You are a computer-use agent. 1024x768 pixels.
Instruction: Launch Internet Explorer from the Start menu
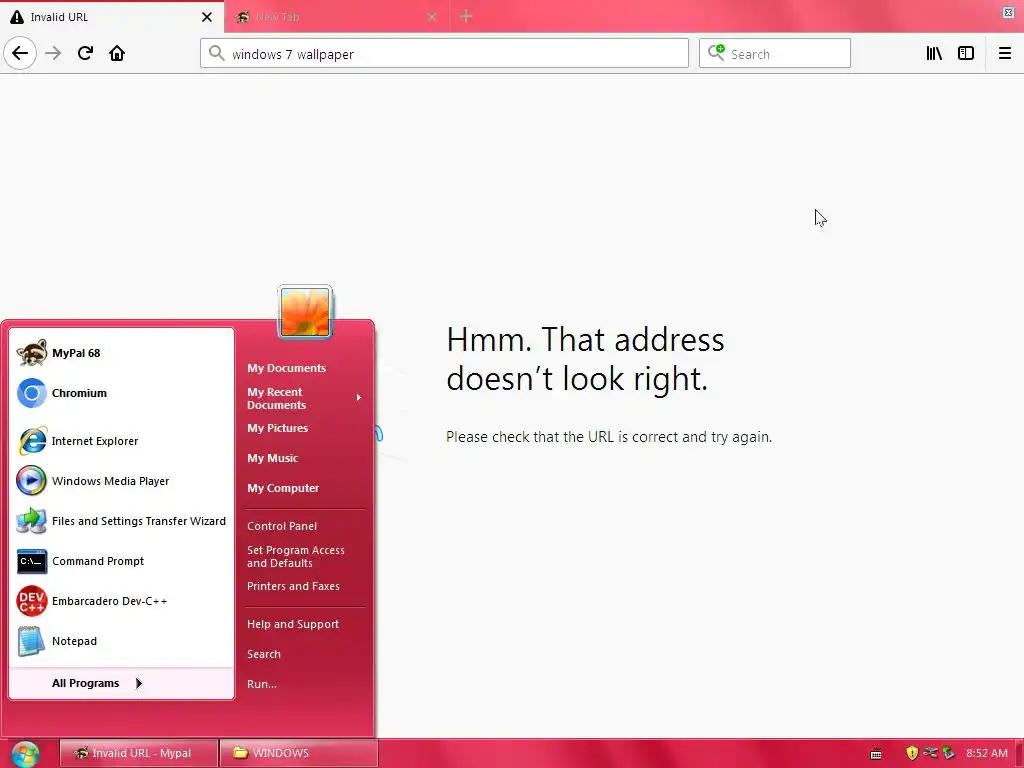tap(122, 441)
